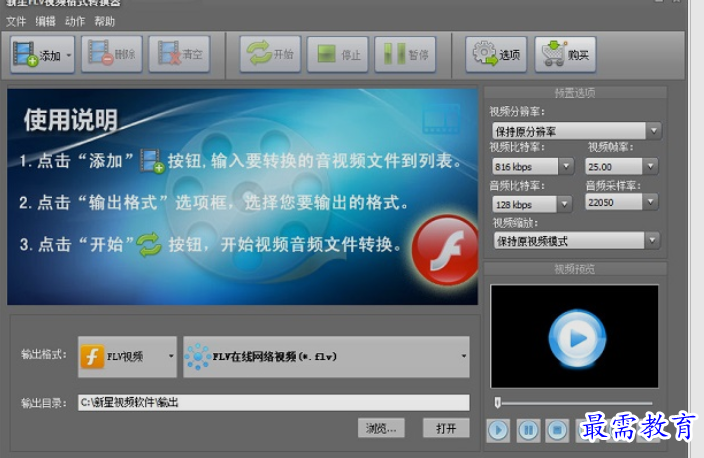The image size is (704, 458).
Task: Start conversion with the 开始 button
Action: tap(270, 55)
